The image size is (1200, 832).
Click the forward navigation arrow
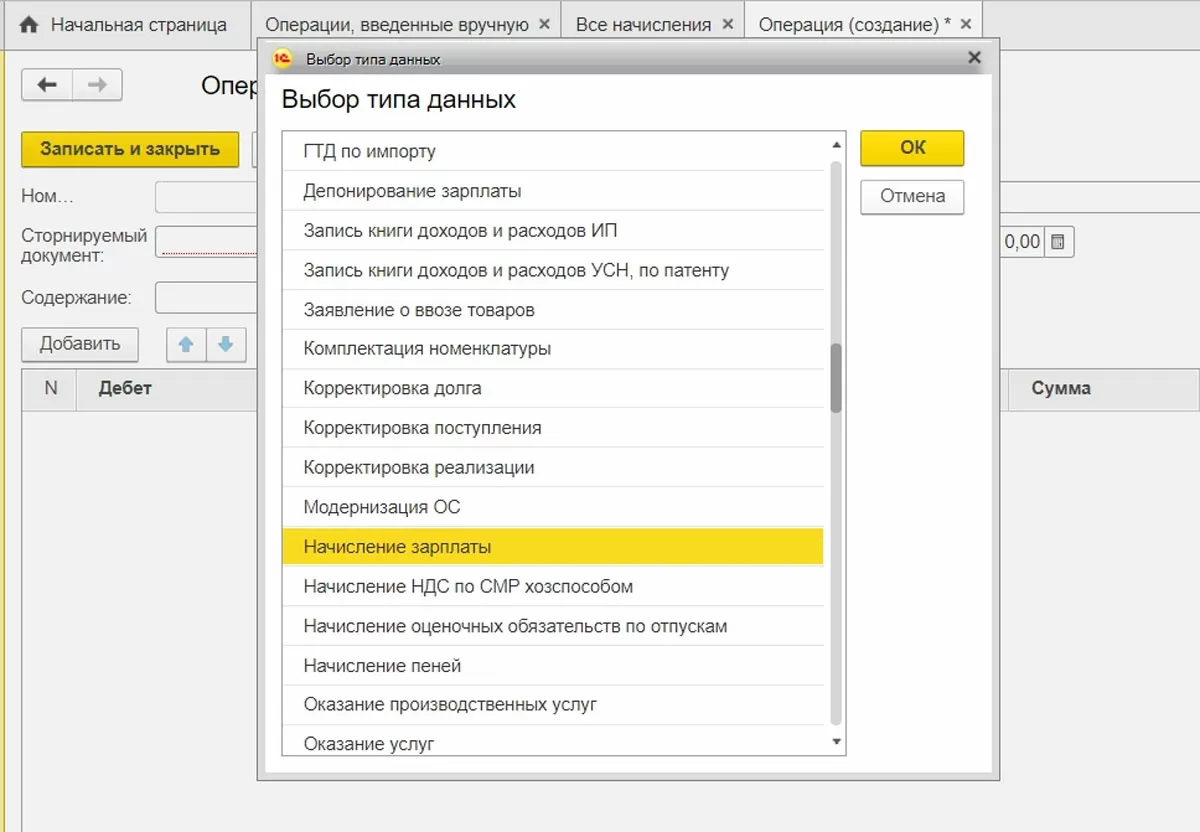pyautogui.click(x=97, y=85)
